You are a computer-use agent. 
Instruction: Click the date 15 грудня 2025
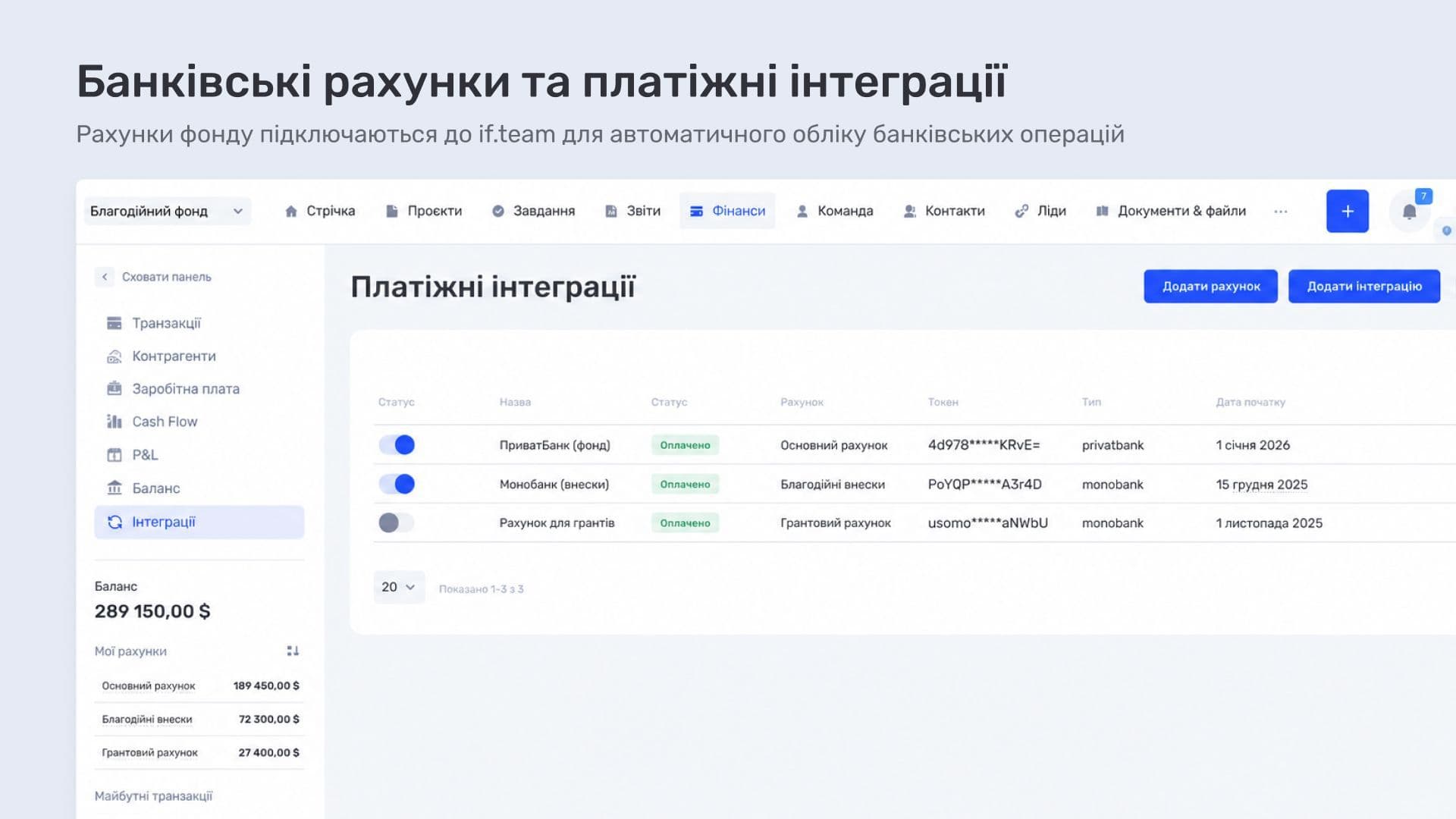coord(1262,485)
